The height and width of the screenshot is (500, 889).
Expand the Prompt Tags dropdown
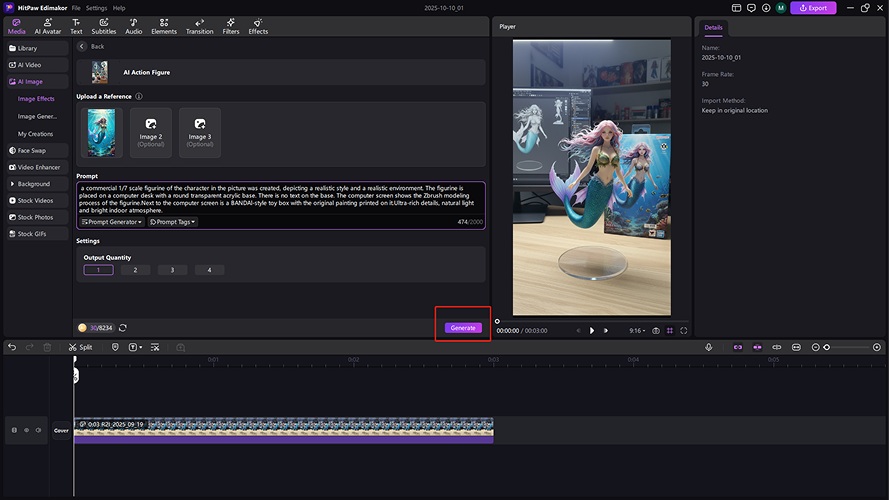coord(173,222)
